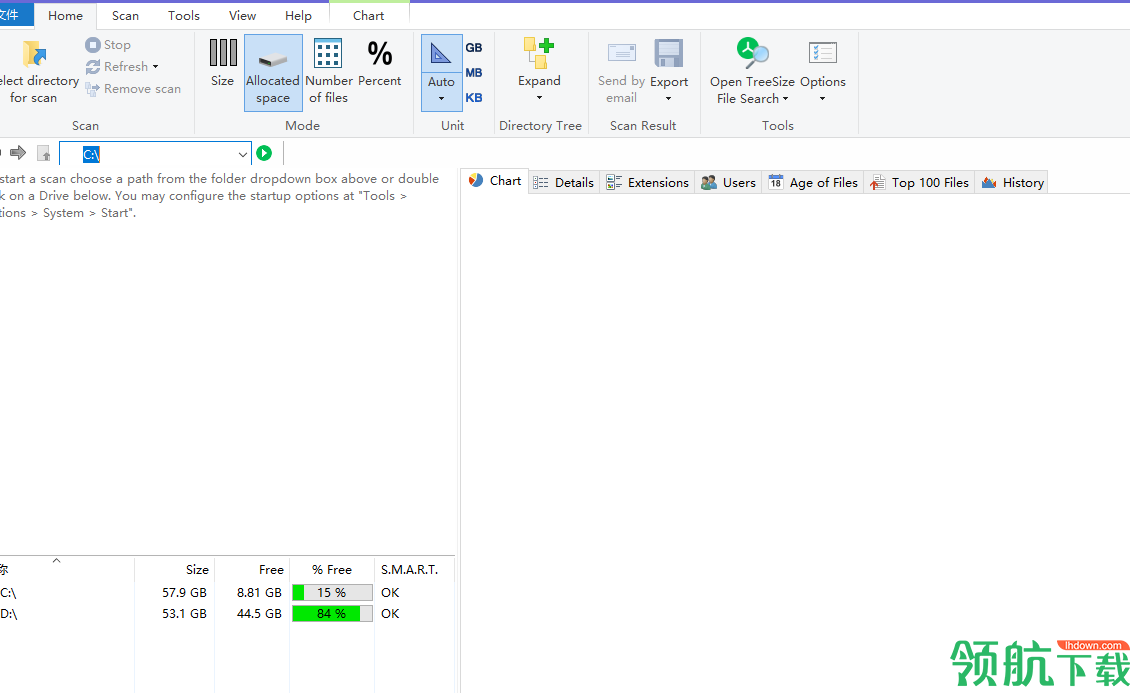1130x693 pixels.
Task: Set unit to GB
Action: click(473, 48)
